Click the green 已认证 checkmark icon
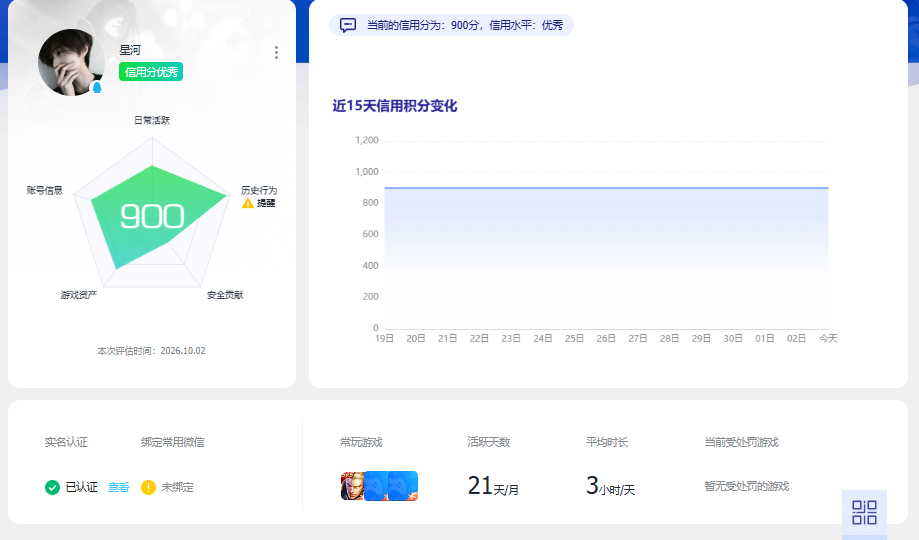The width and height of the screenshot is (919, 540). (x=52, y=487)
